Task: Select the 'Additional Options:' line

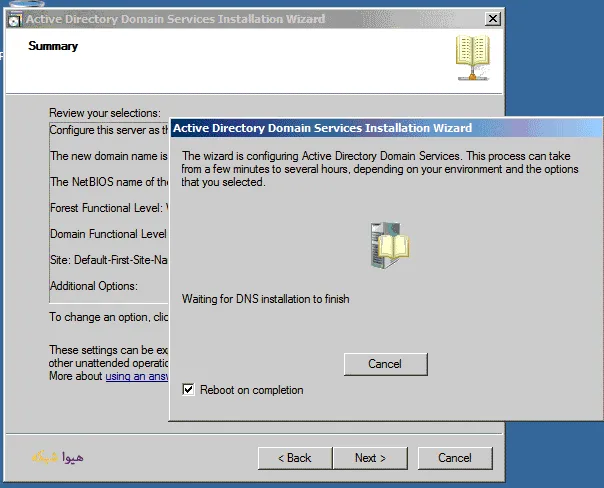Action: (94, 286)
